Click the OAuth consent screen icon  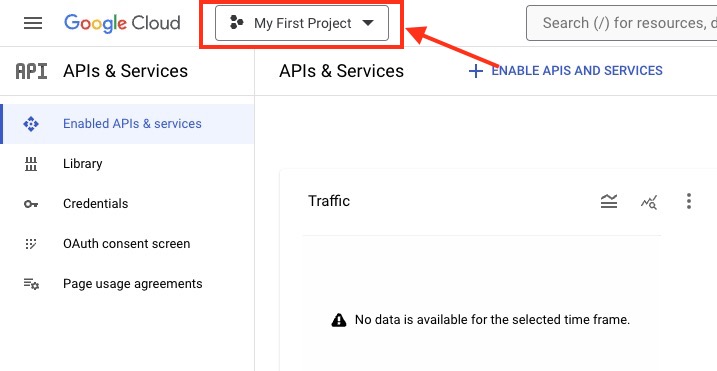[x=31, y=244]
